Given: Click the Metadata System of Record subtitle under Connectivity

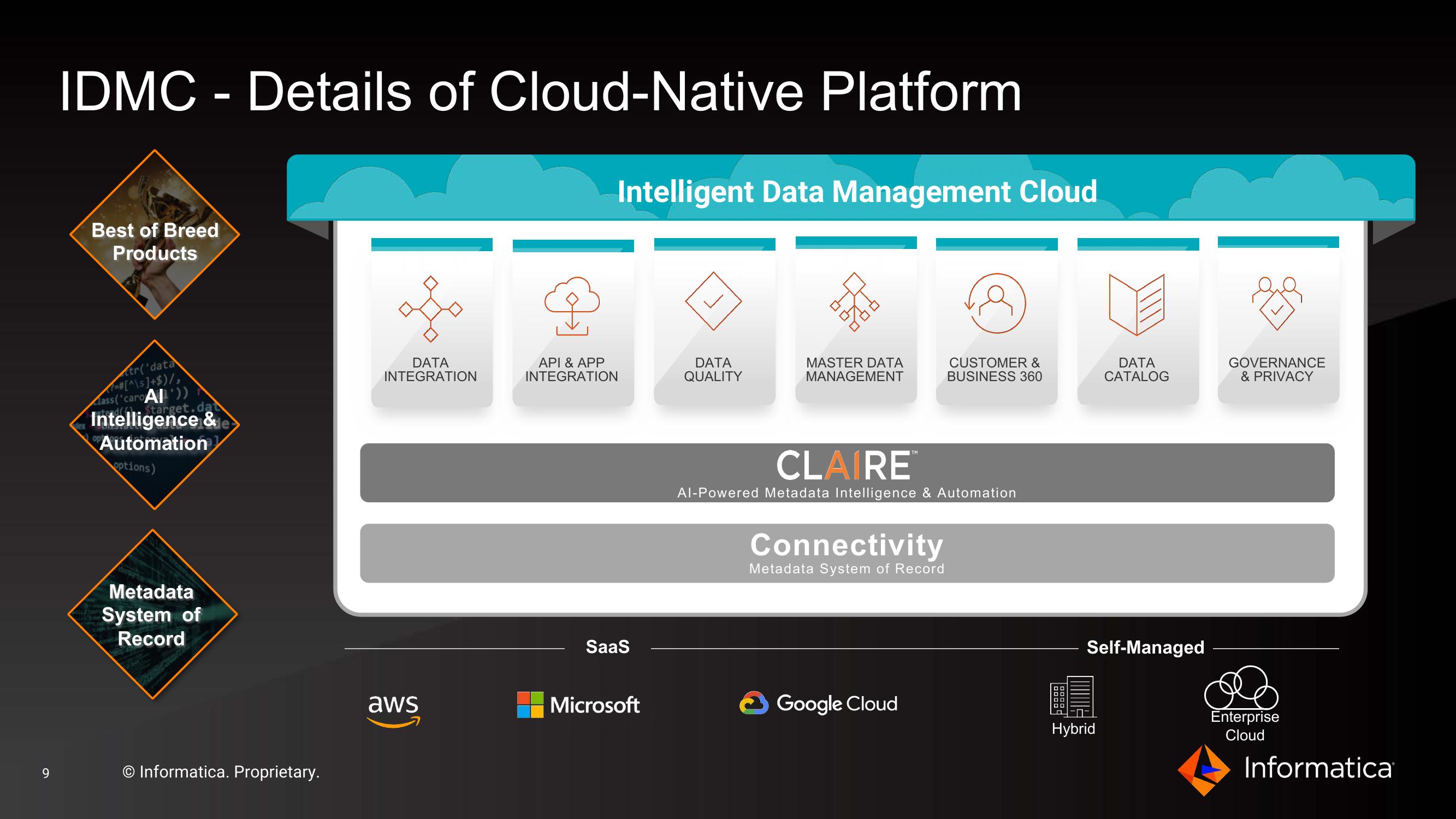Looking at the screenshot, I should (847, 568).
